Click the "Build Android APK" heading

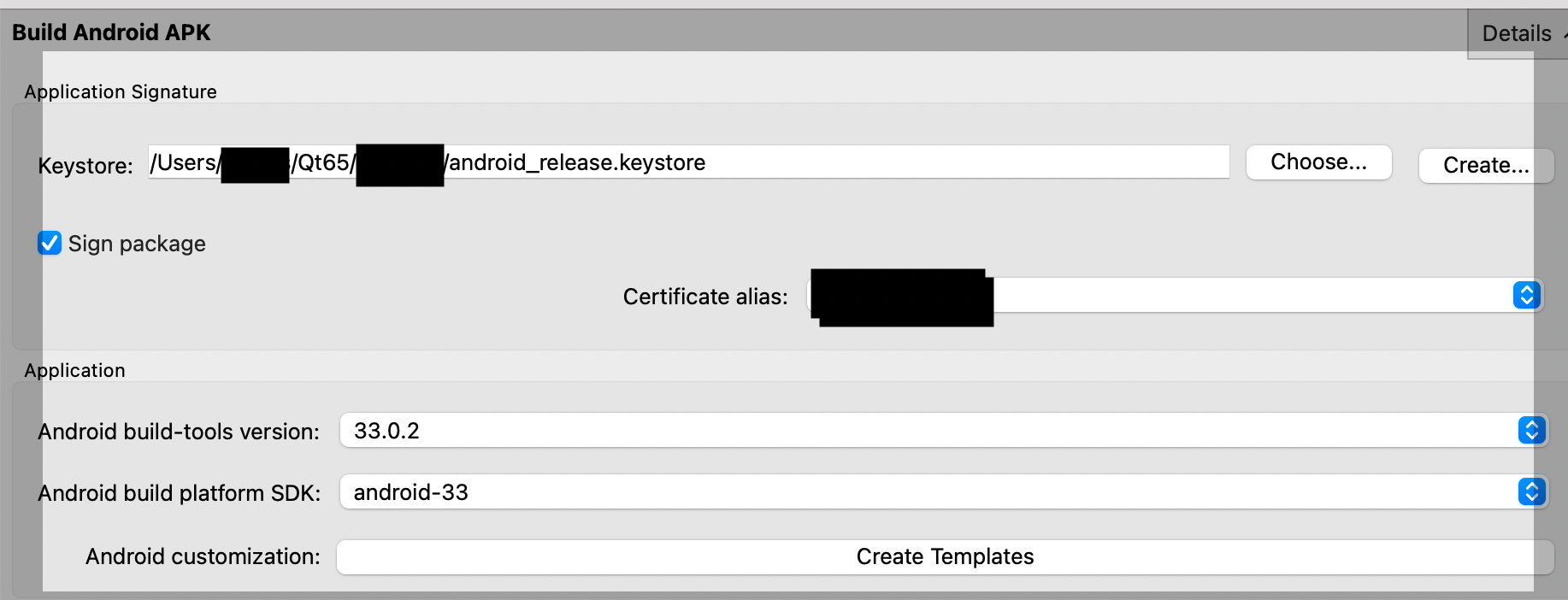111,32
